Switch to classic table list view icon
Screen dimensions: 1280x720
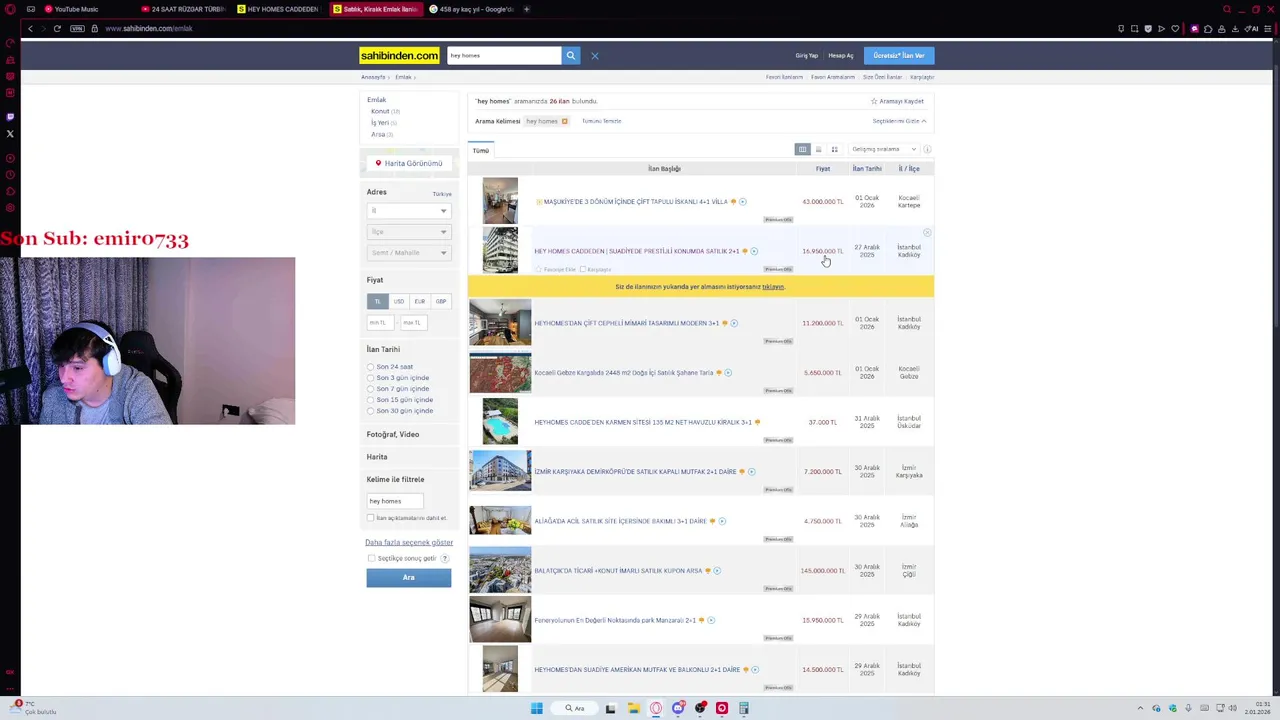click(802, 149)
